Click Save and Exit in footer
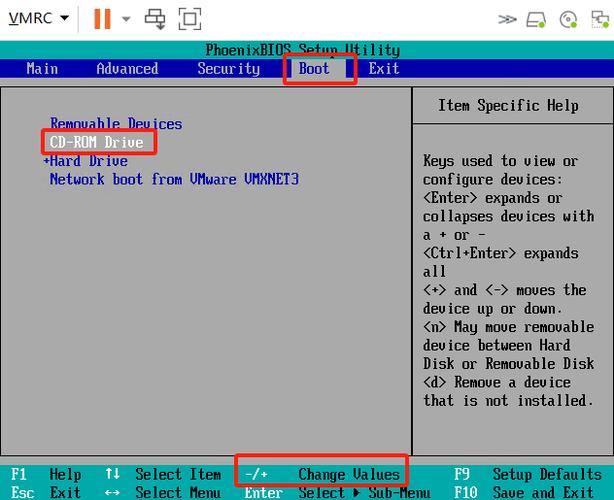The height and width of the screenshot is (500, 614). pyautogui.click(x=549, y=492)
